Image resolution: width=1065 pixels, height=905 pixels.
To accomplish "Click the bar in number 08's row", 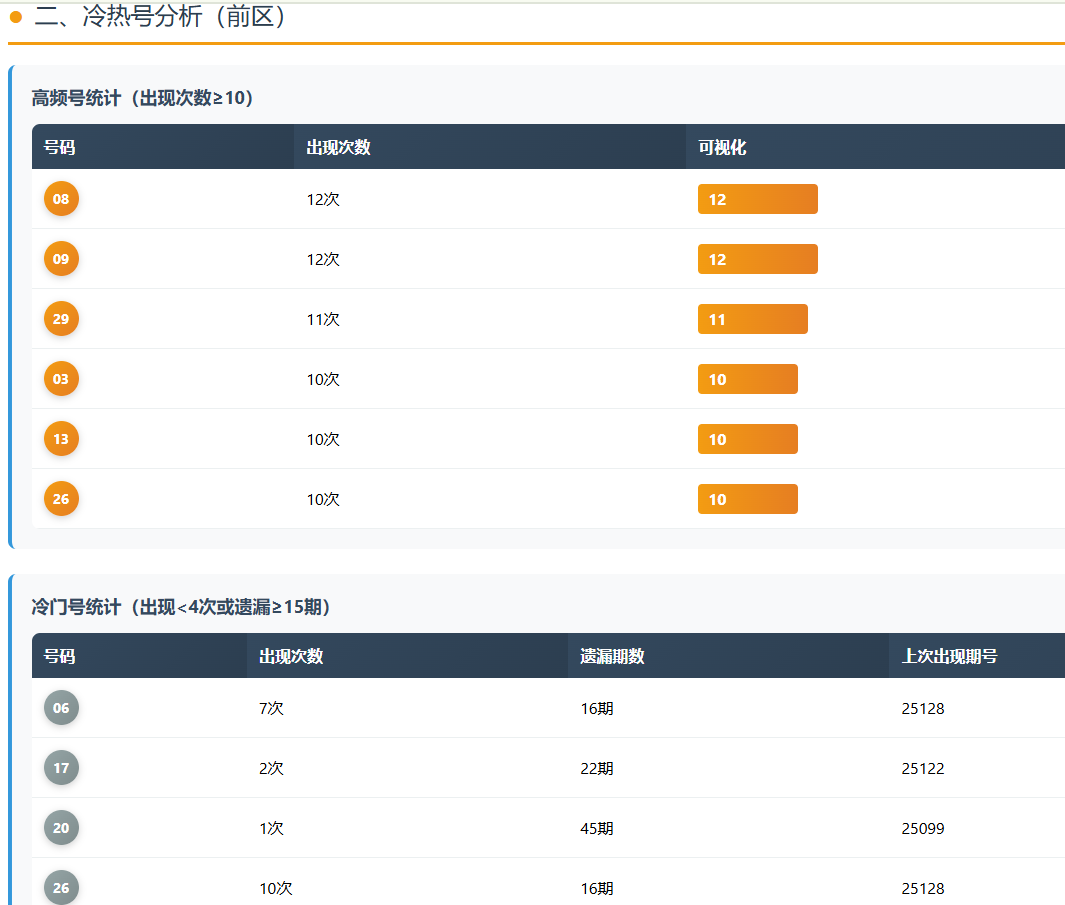I will click(x=757, y=199).
